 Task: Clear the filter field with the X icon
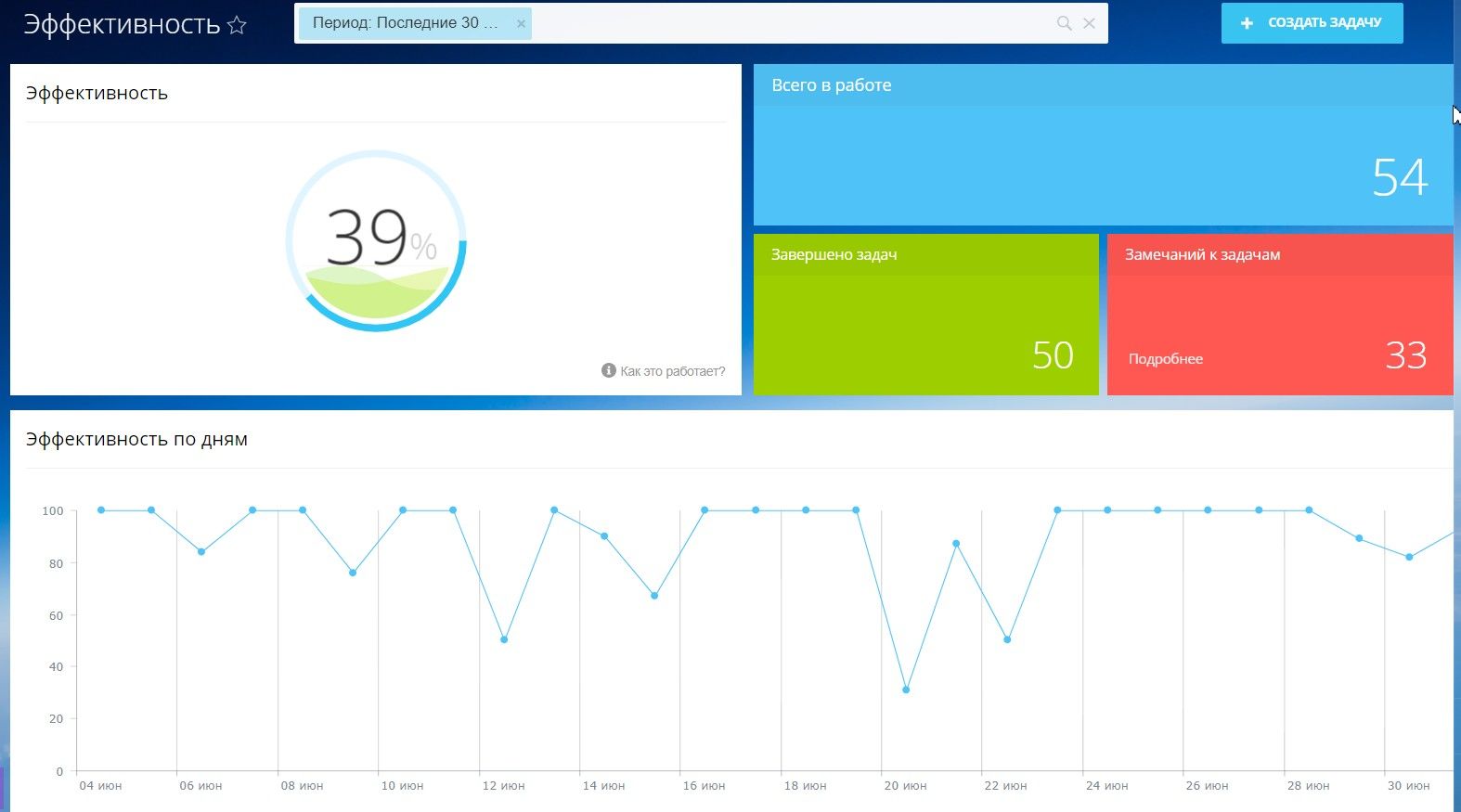coord(1089,23)
